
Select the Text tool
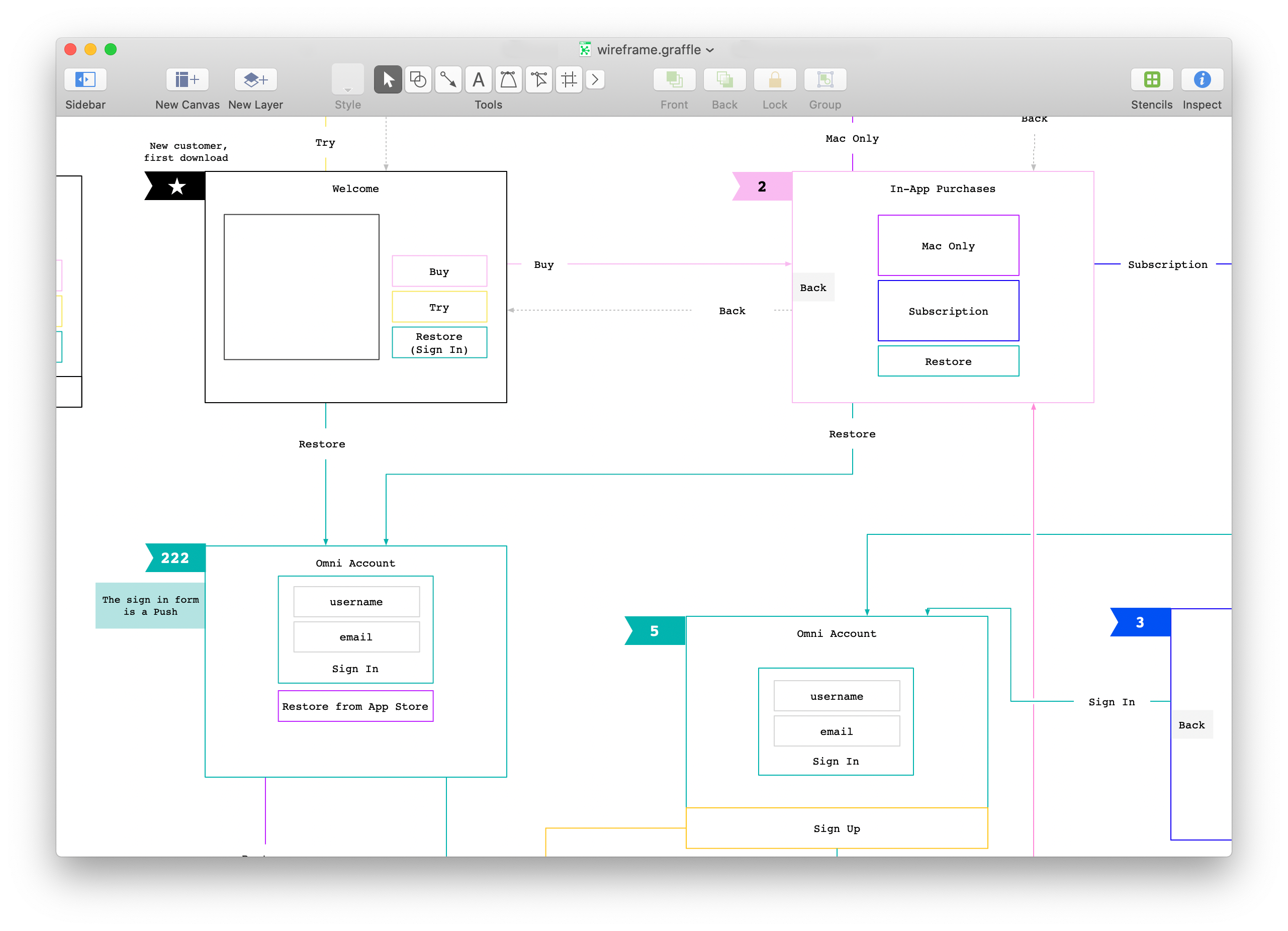[x=478, y=79]
